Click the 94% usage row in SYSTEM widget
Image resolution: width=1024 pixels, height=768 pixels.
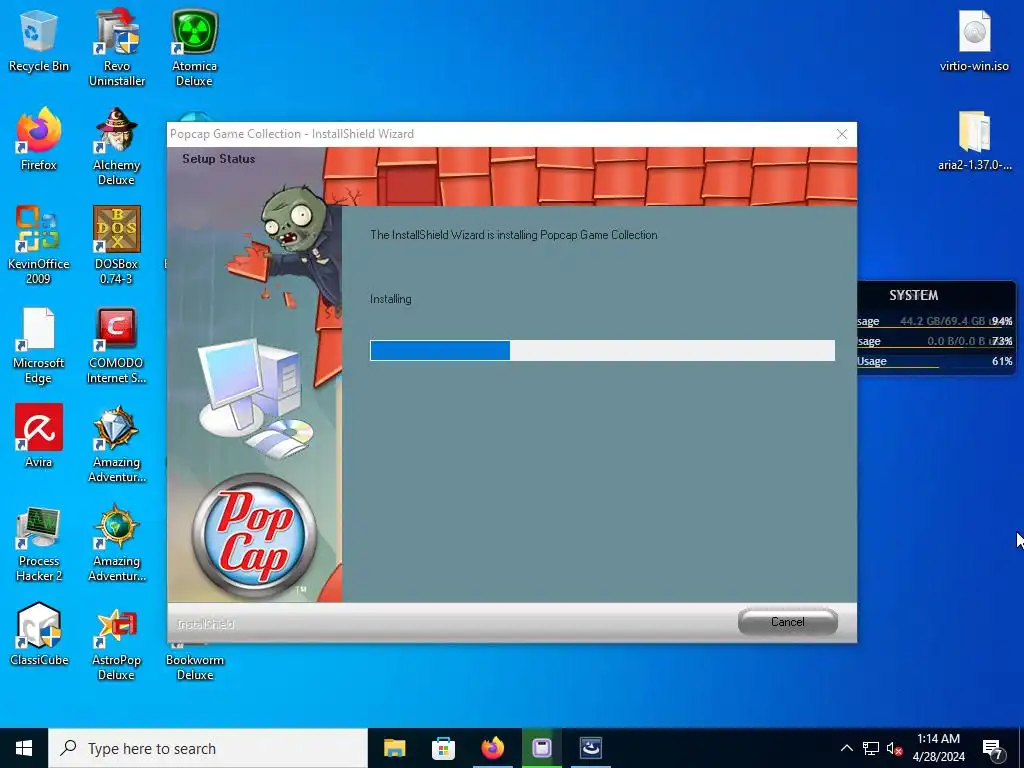point(935,321)
